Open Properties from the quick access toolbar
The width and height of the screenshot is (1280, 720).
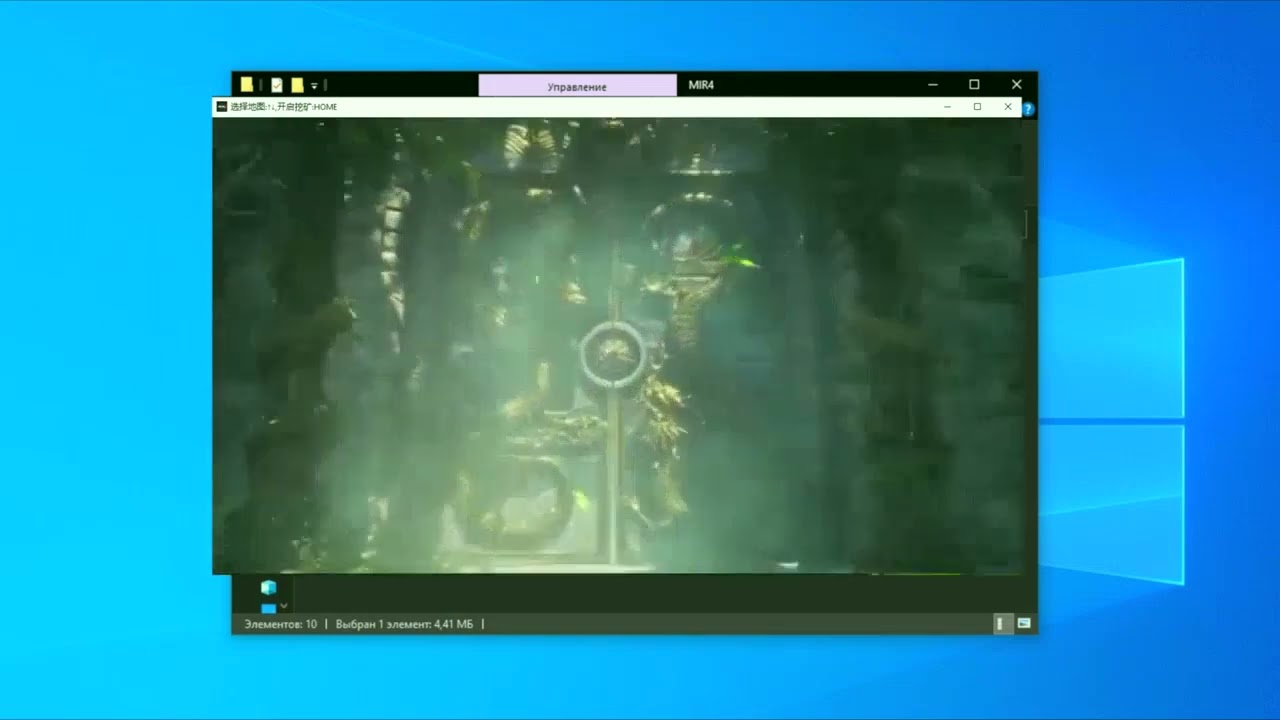(x=277, y=85)
